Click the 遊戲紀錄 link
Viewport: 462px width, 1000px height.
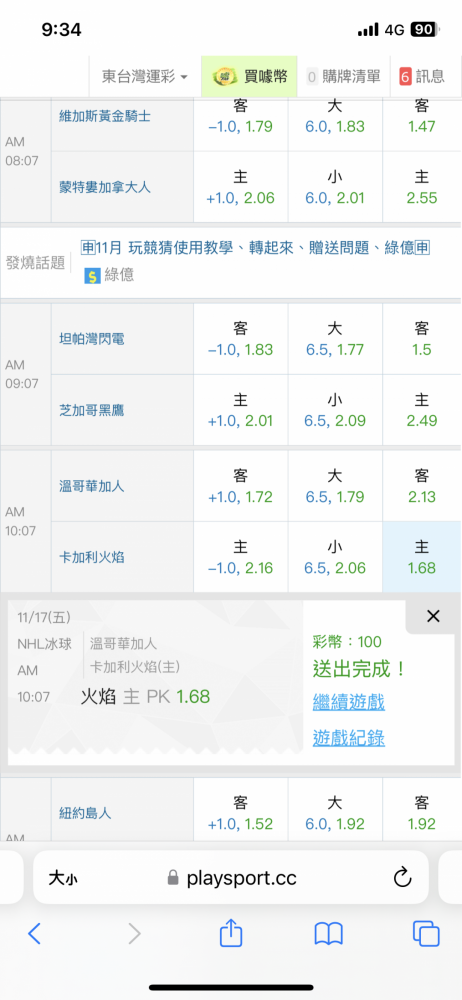pyautogui.click(x=348, y=738)
